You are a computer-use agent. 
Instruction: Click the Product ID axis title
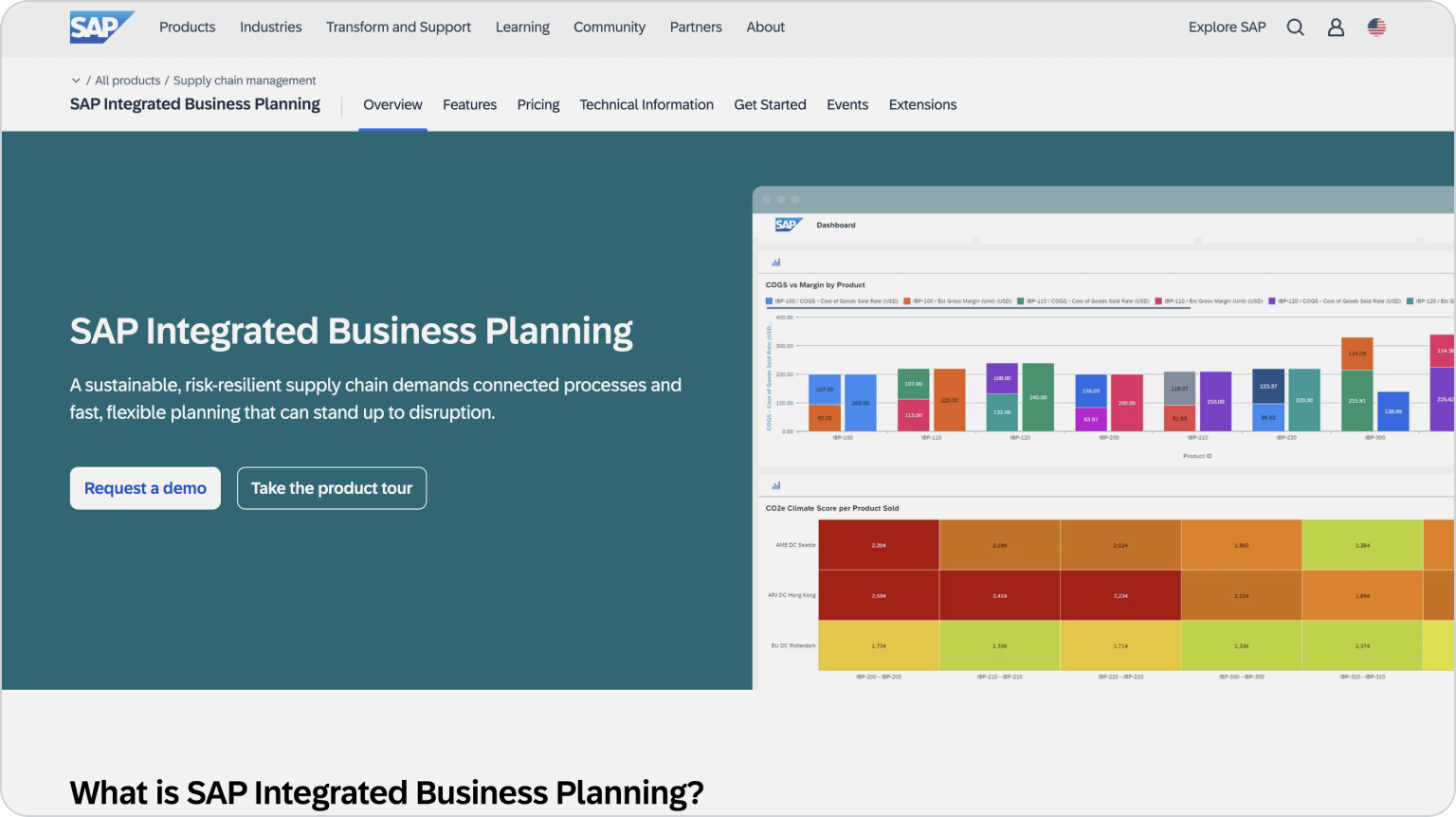(1197, 456)
